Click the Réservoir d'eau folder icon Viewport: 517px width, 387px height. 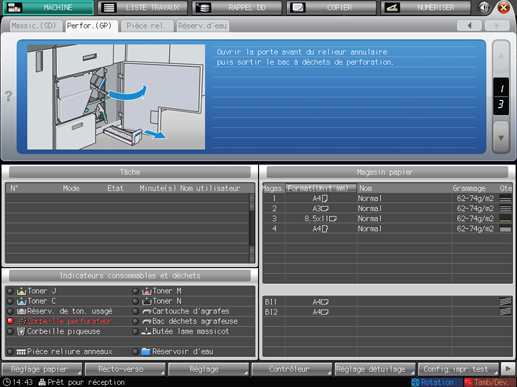click(146, 352)
